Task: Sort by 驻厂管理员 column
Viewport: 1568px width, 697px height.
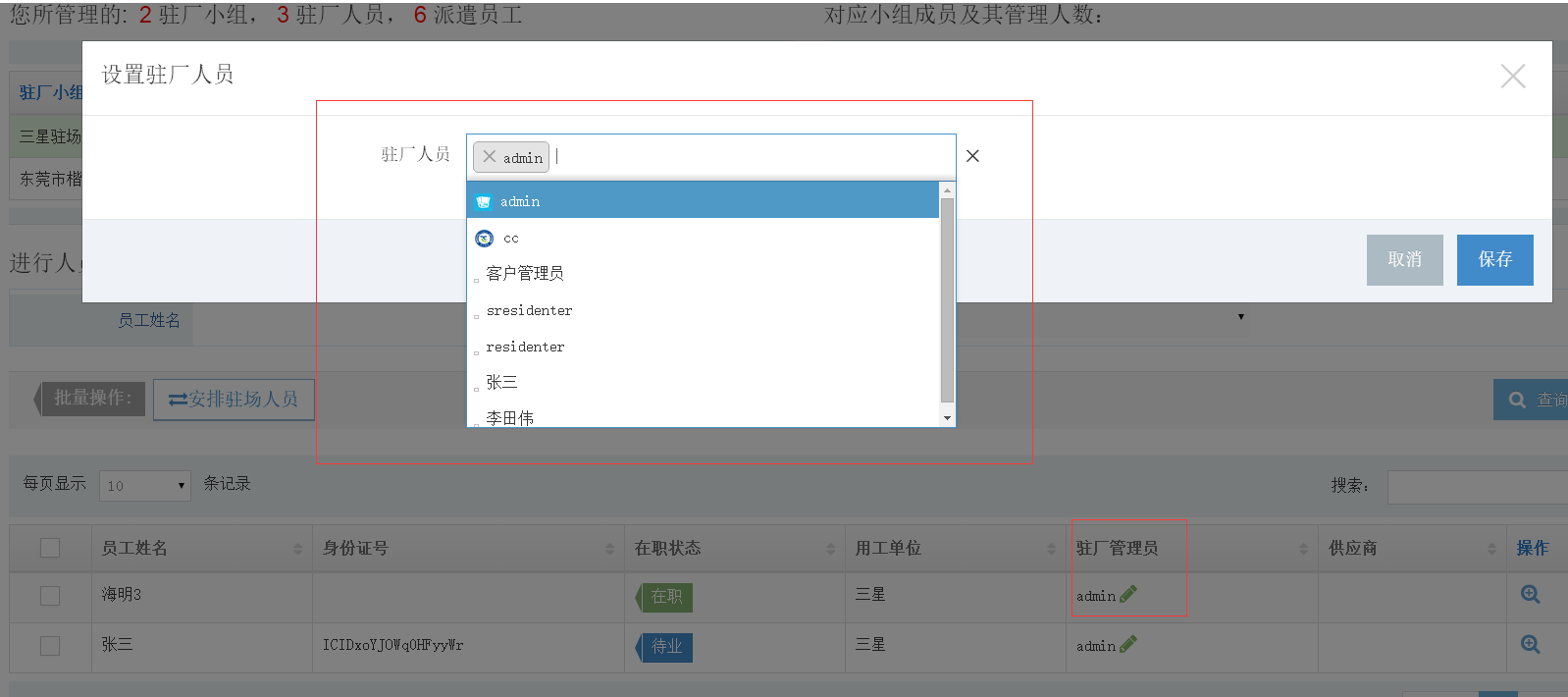Action: click(x=1191, y=548)
